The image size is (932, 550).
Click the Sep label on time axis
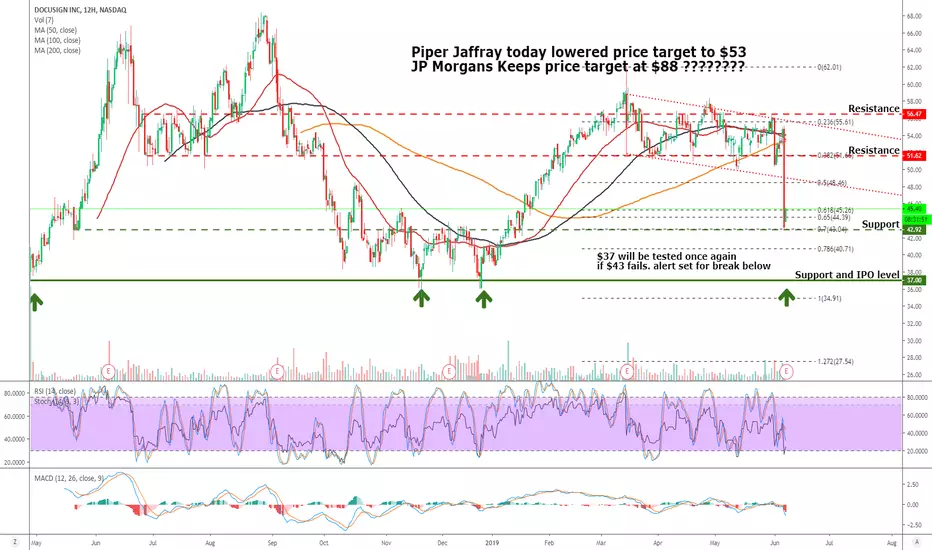[272, 543]
